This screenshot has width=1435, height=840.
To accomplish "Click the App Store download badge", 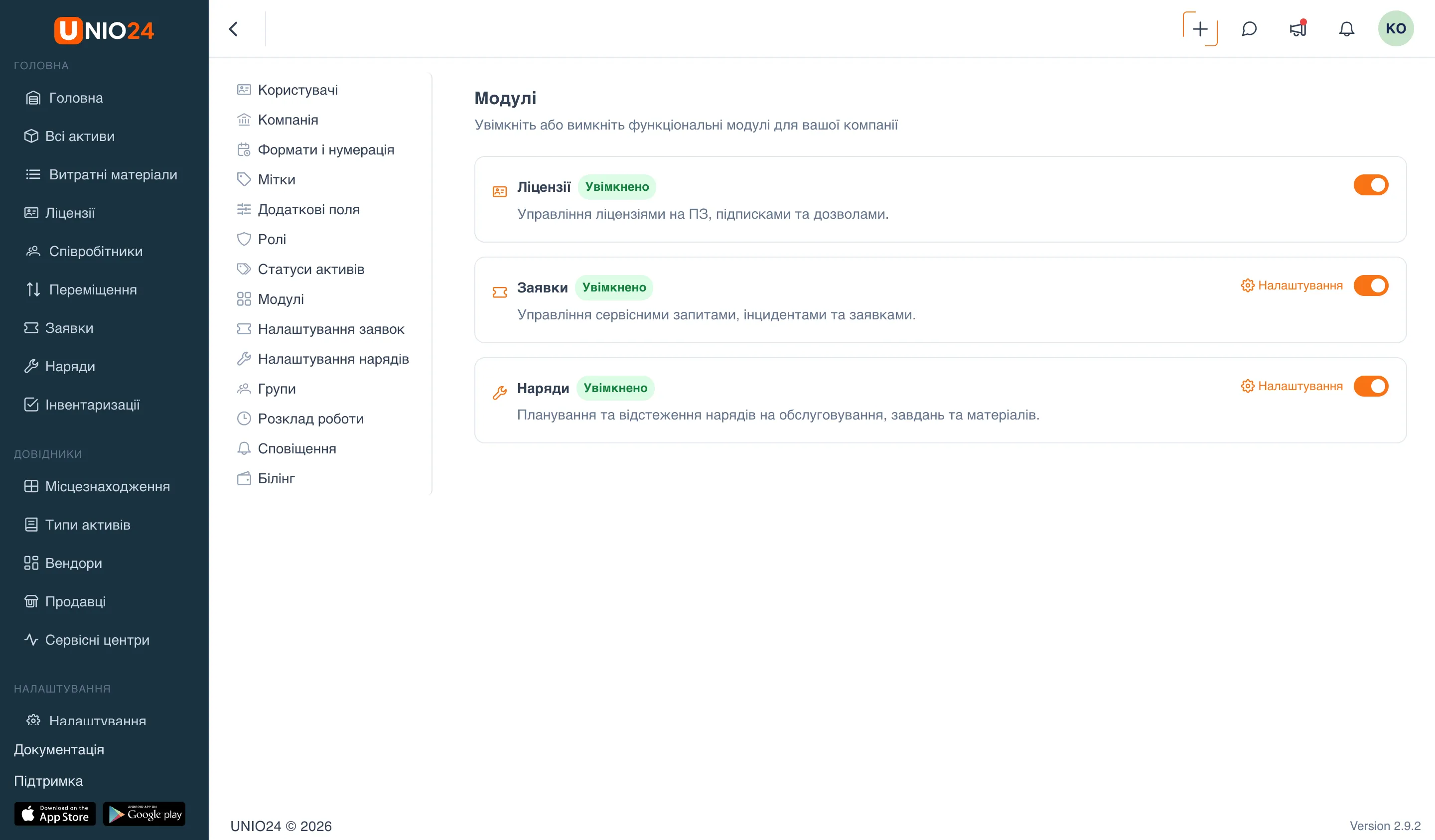I will (x=55, y=814).
